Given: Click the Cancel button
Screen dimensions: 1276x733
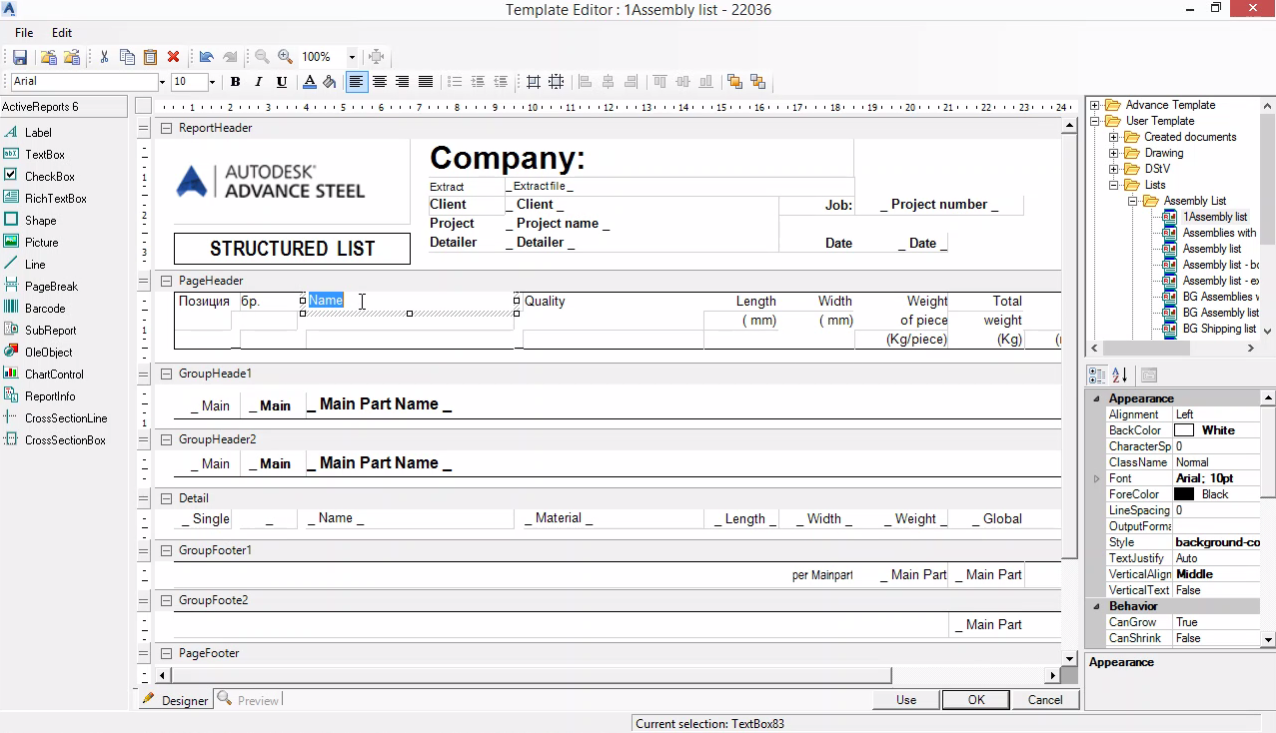Looking at the screenshot, I should click(x=1045, y=700).
